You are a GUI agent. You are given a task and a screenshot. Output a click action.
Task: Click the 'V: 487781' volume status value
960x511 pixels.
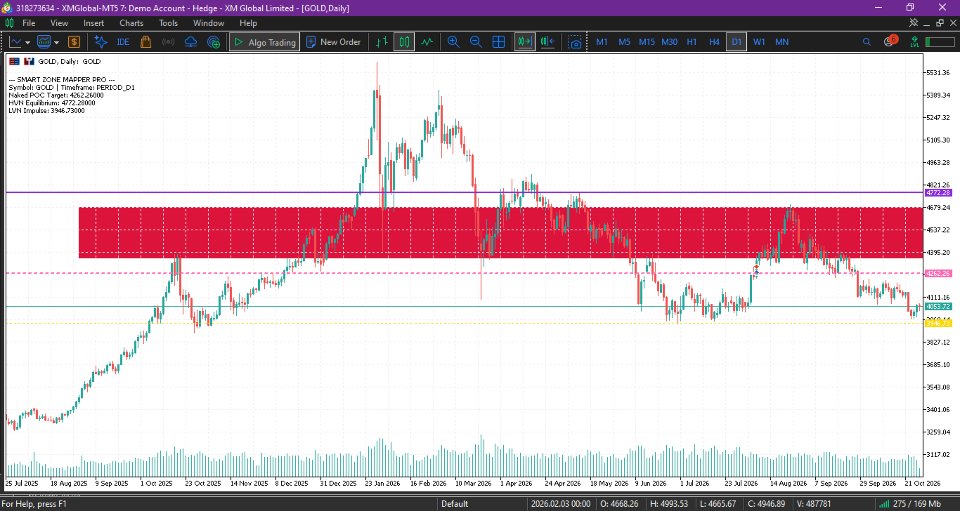click(x=813, y=504)
